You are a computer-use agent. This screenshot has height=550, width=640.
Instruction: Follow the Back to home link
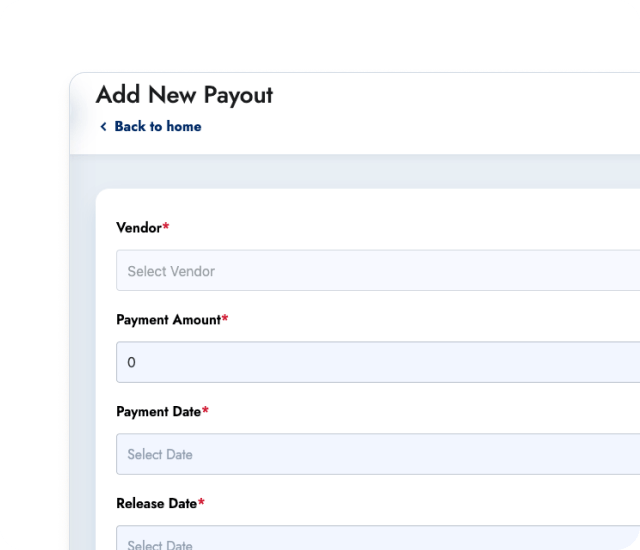pyautogui.click(x=157, y=127)
